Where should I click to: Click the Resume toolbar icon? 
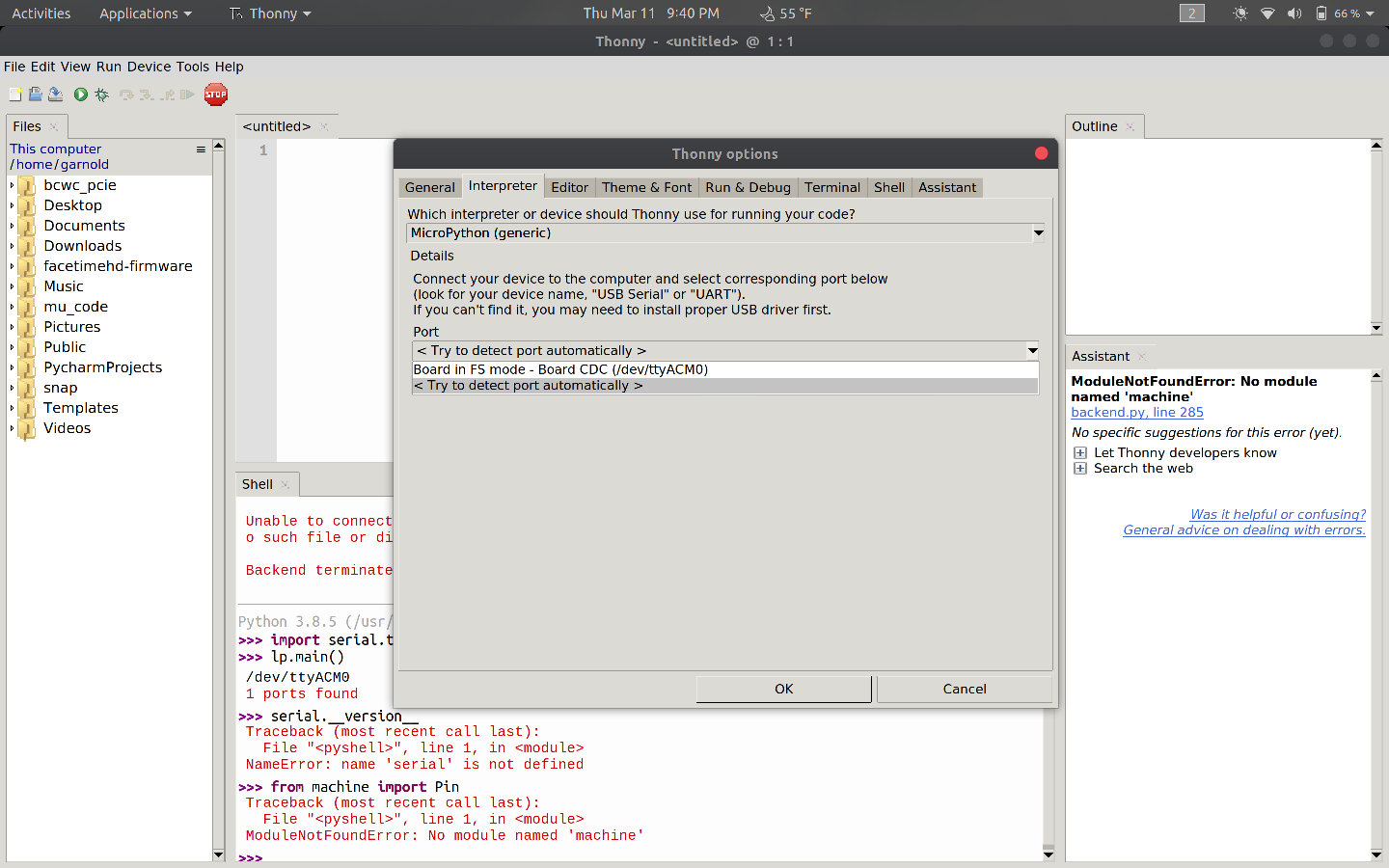pyautogui.click(x=187, y=95)
